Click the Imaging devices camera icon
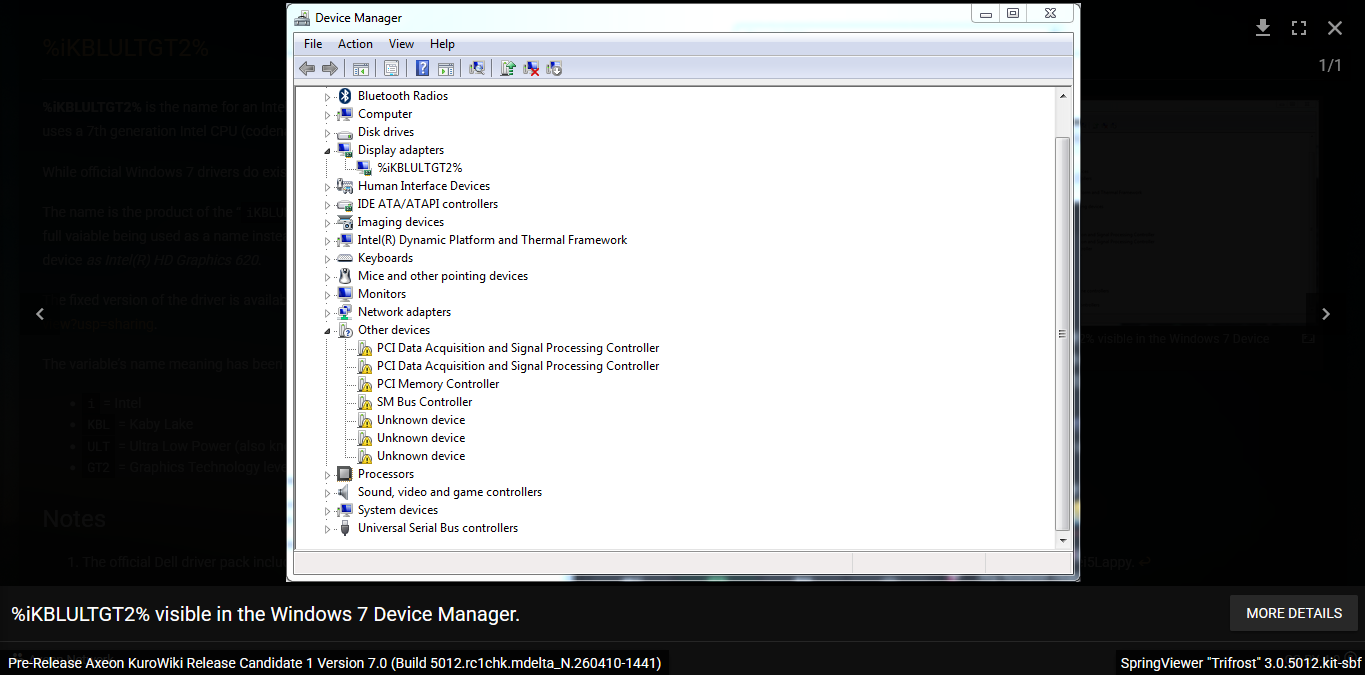 pyautogui.click(x=345, y=222)
